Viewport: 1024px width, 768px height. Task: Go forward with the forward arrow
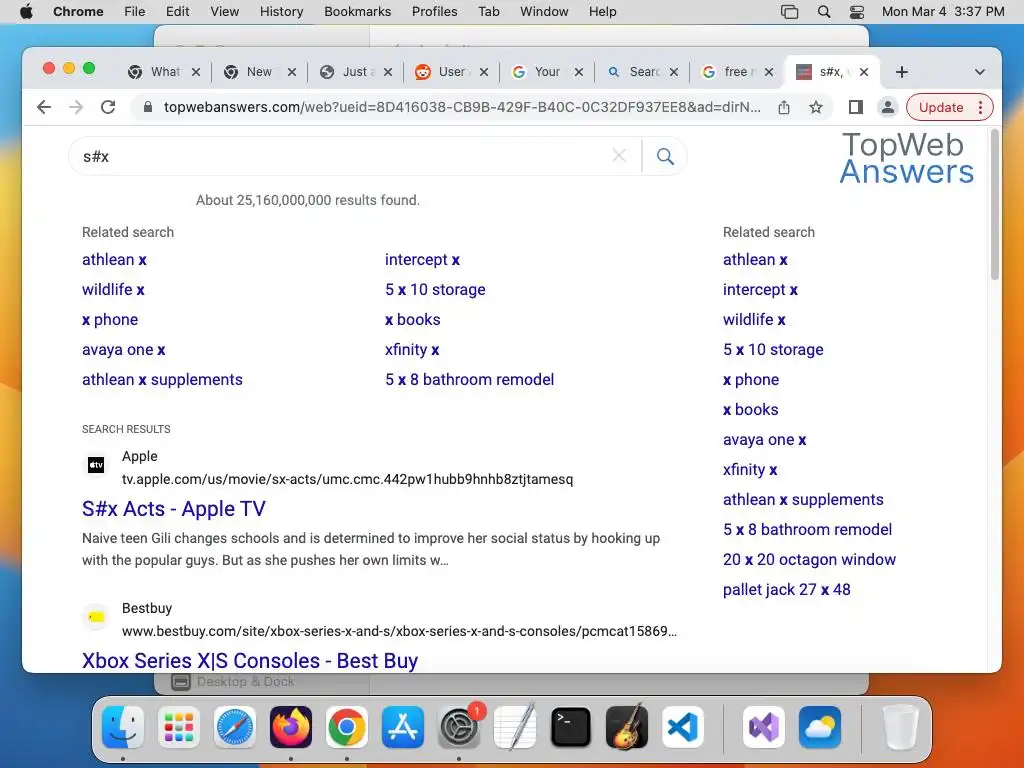[76, 107]
